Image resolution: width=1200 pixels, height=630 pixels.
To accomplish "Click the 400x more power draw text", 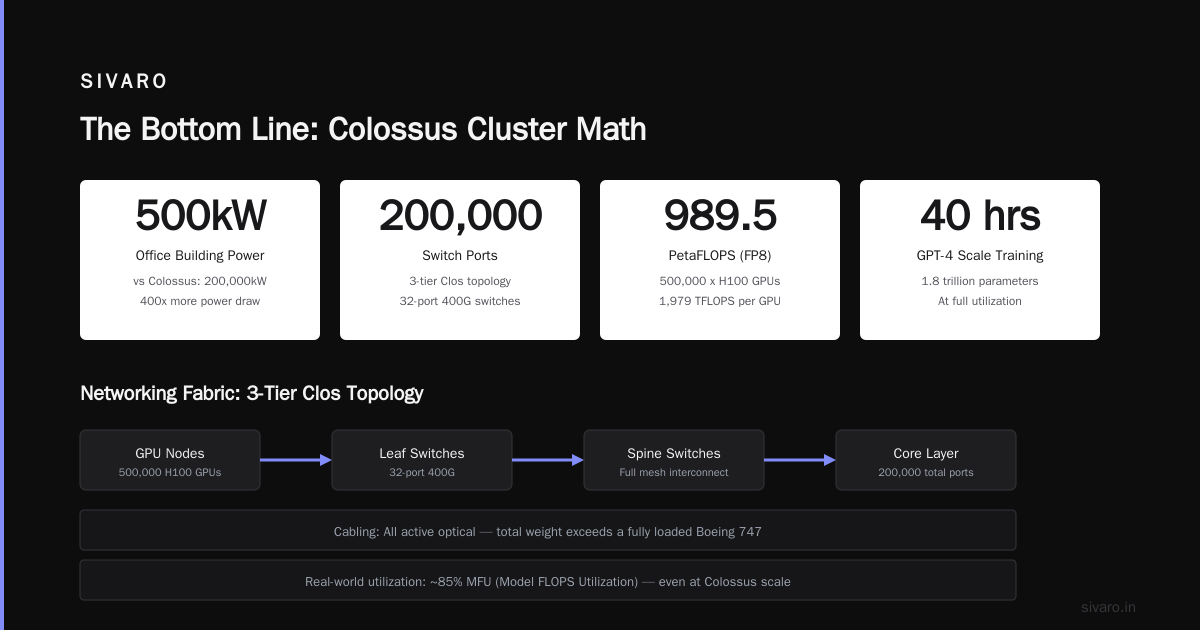I will pyautogui.click(x=200, y=301).
